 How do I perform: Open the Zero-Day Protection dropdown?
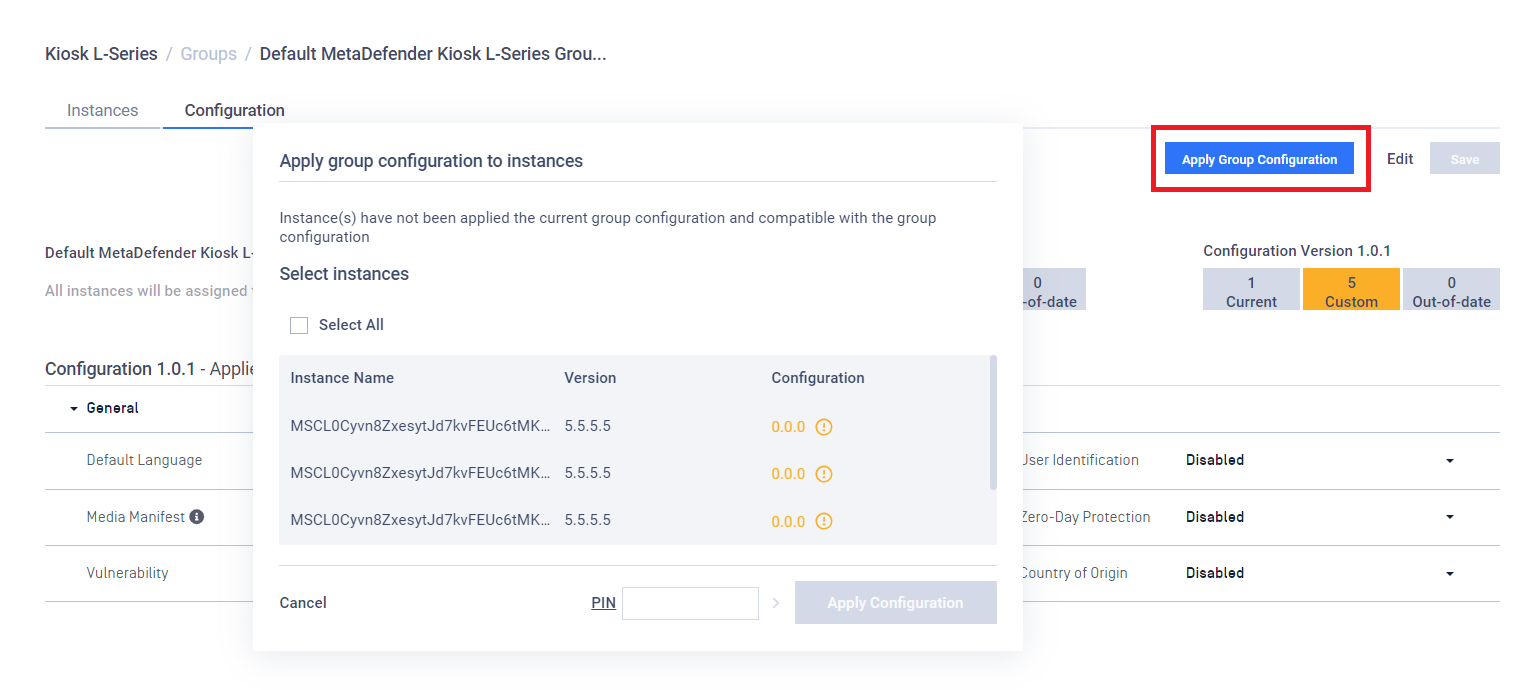[1450, 517]
